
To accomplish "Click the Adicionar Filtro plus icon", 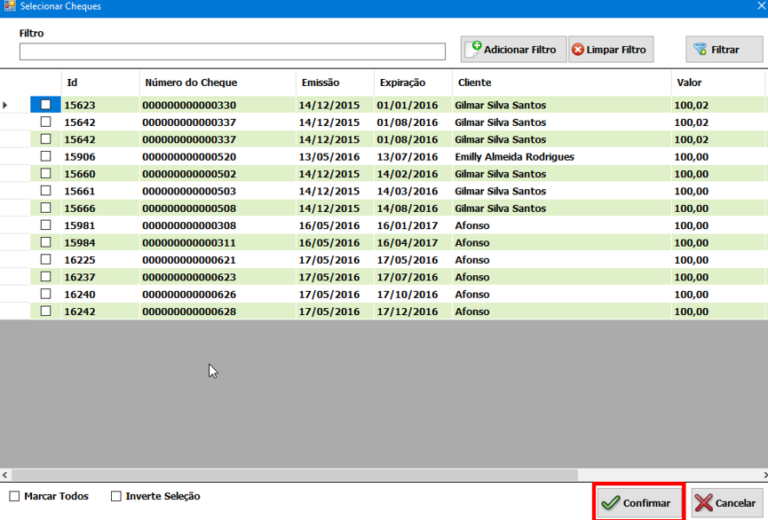I will tap(474, 49).
